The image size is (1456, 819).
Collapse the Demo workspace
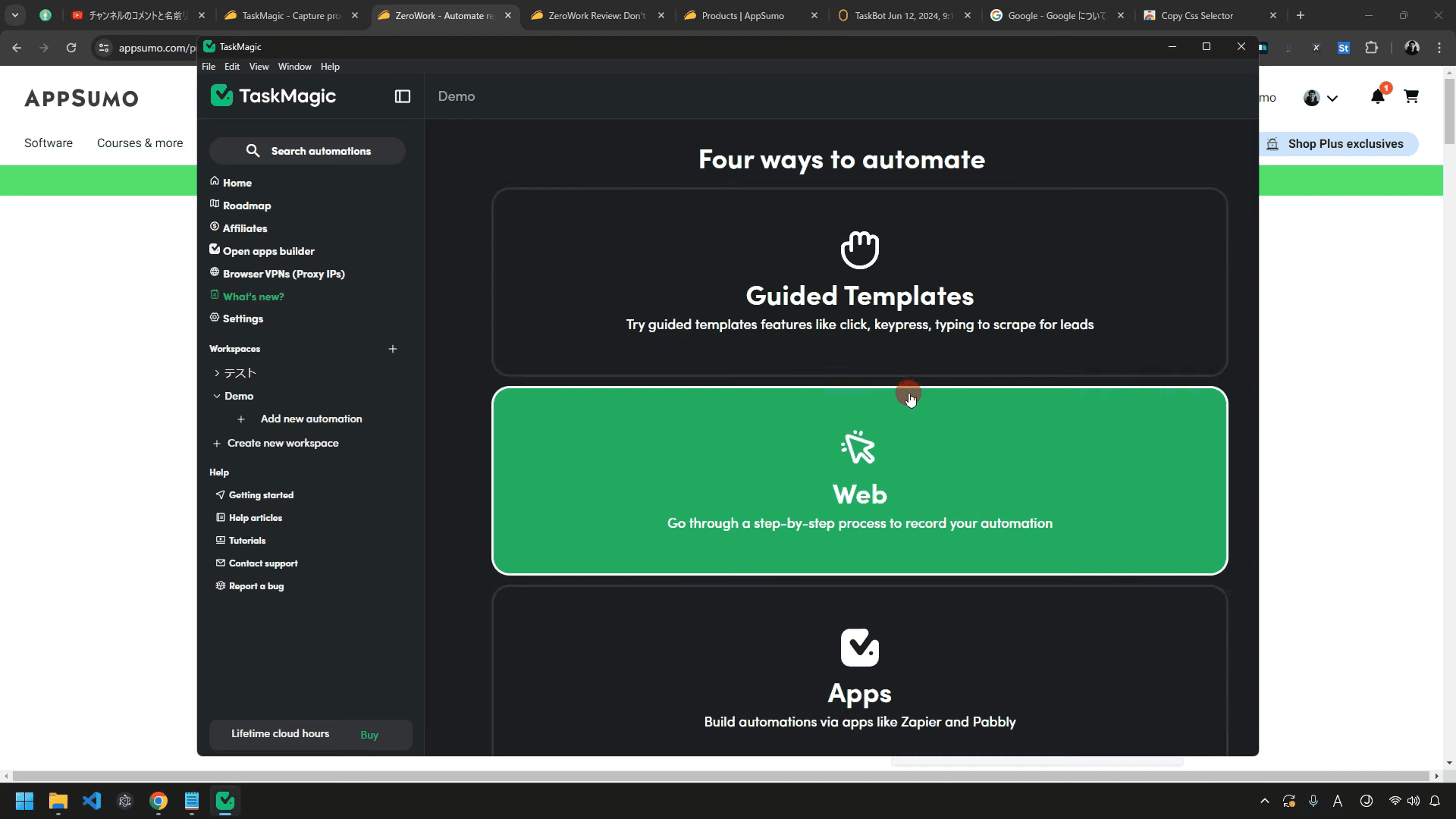click(x=217, y=396)
